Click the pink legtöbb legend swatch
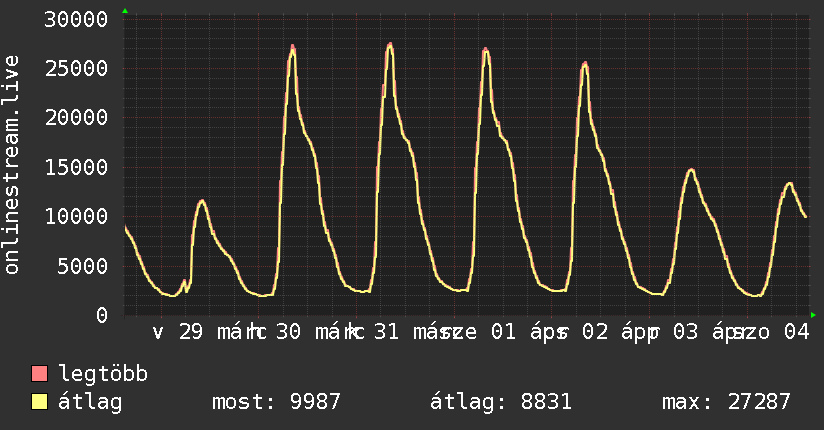 39,374
